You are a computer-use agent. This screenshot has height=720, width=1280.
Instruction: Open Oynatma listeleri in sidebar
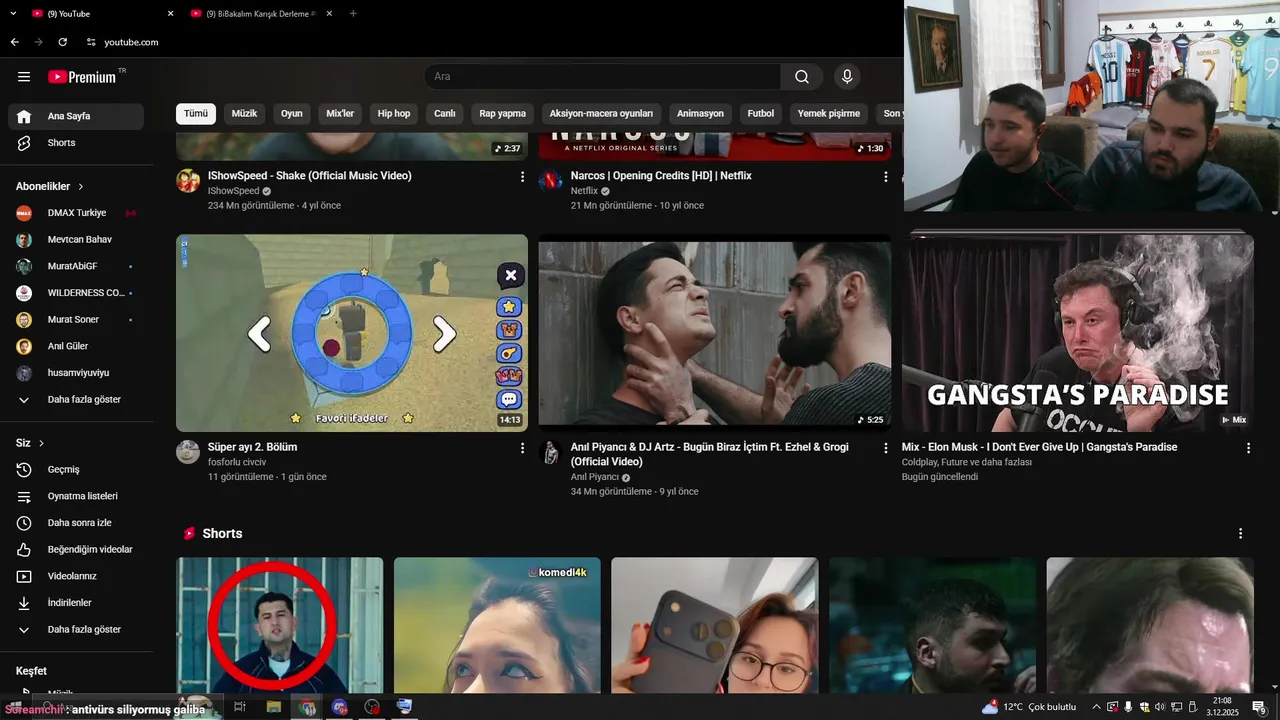point(76,496)
